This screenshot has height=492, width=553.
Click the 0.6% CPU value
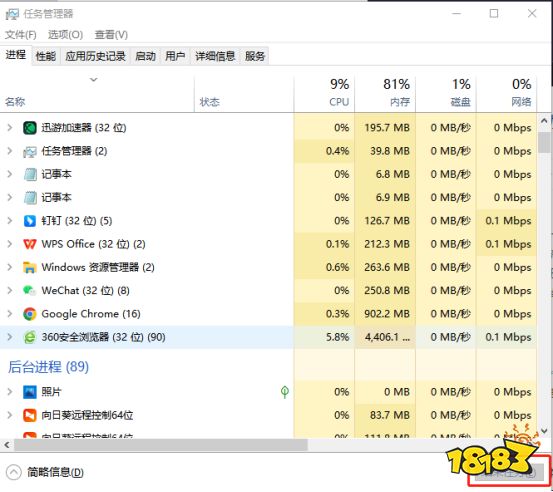point(338,267)
